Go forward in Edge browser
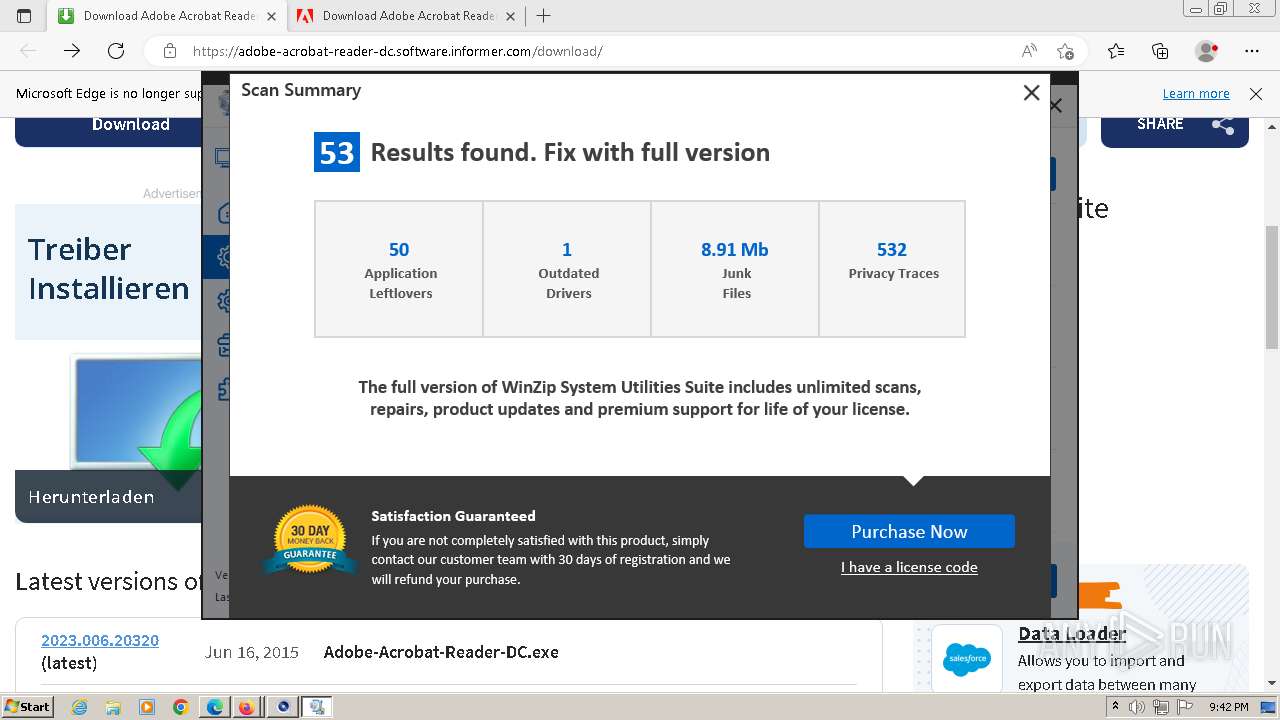The width and height of the screenshot is (1280, 720). (x=72, y=51)
